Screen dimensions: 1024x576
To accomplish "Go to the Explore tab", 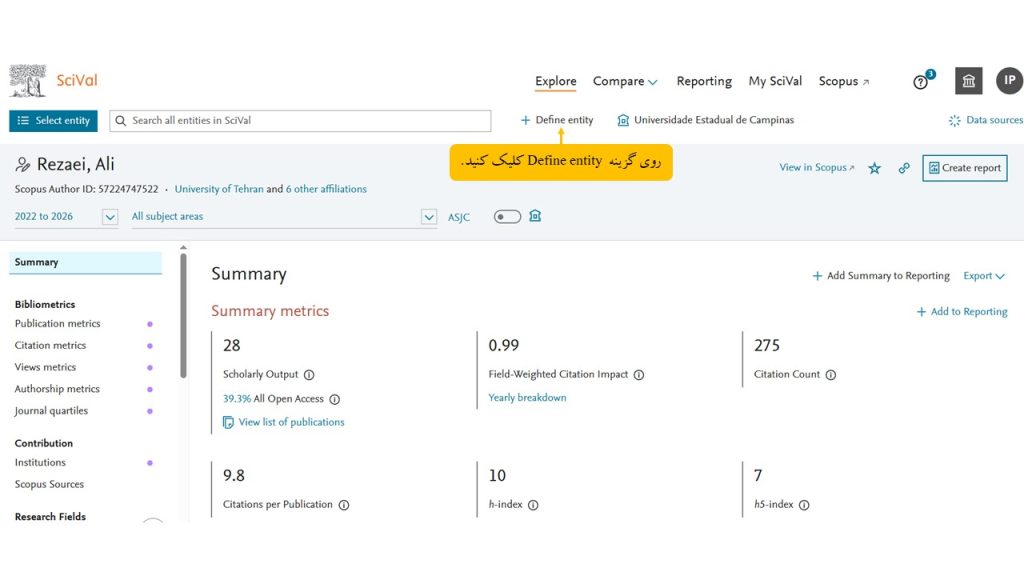I will 556,81.
